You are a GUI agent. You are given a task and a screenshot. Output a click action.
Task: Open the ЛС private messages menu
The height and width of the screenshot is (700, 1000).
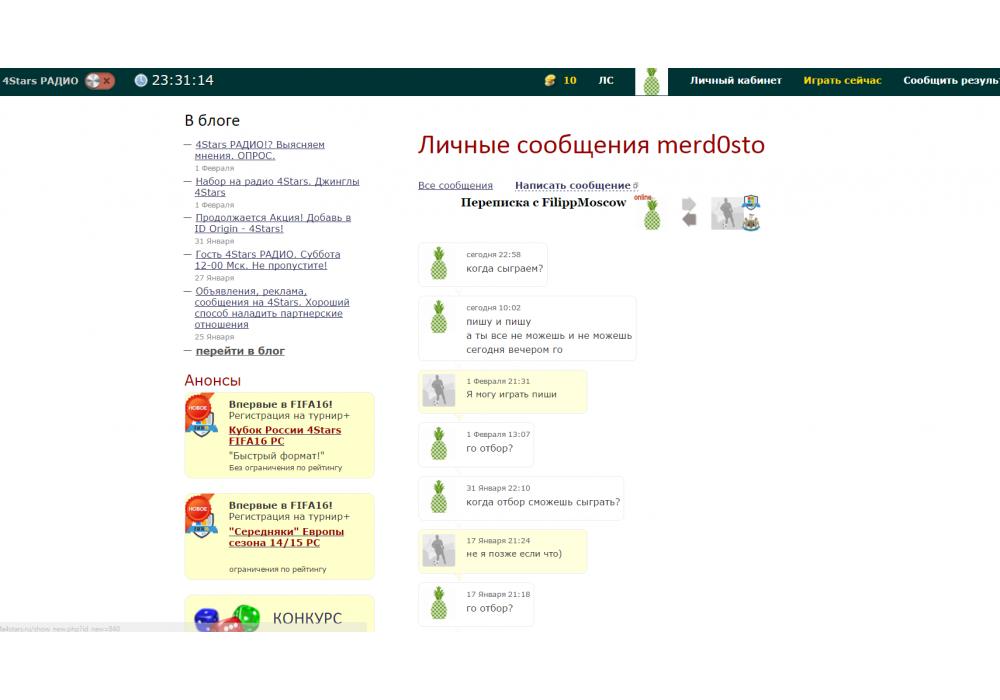point(606,80)
